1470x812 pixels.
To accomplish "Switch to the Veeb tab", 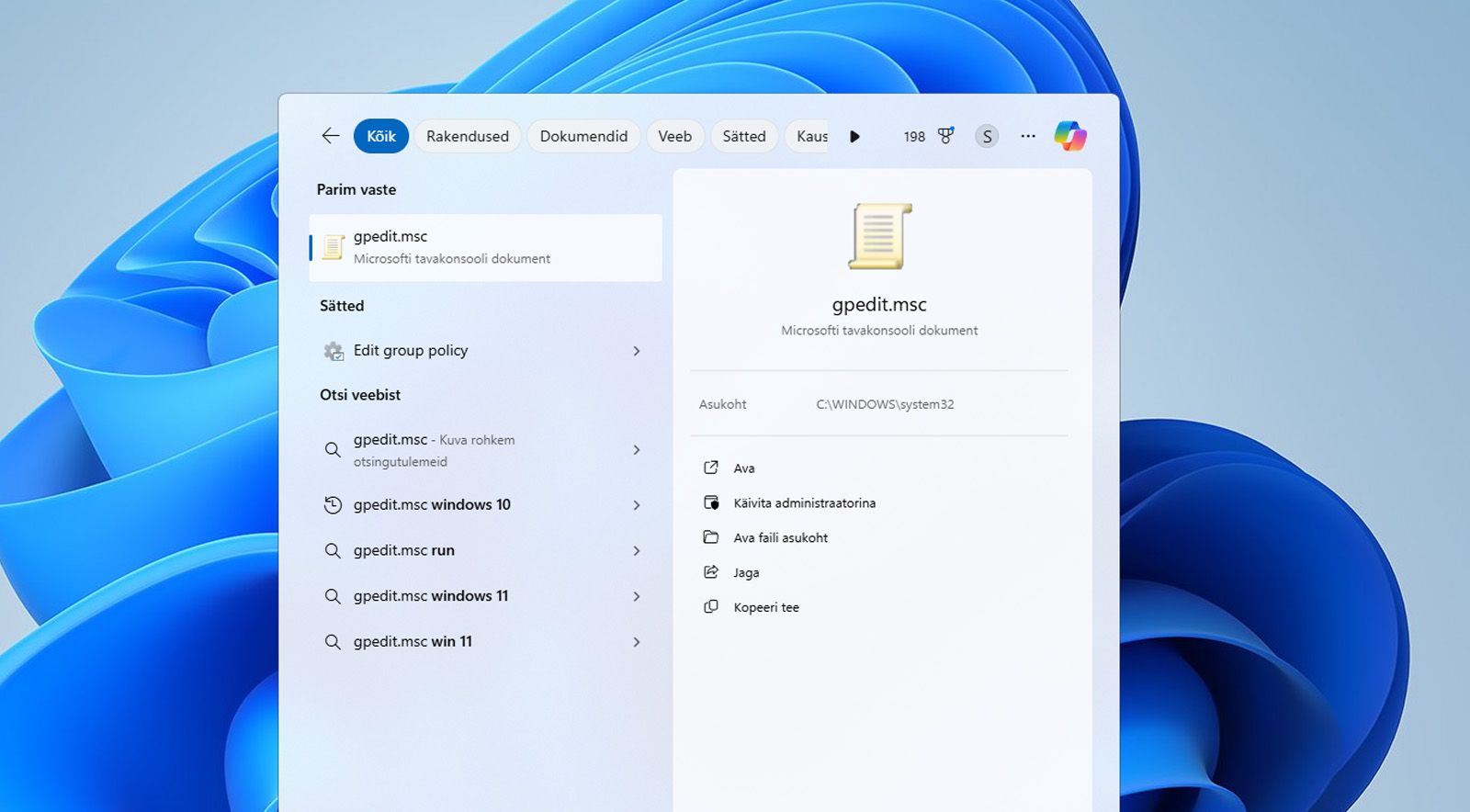I will tap(675, 136).
